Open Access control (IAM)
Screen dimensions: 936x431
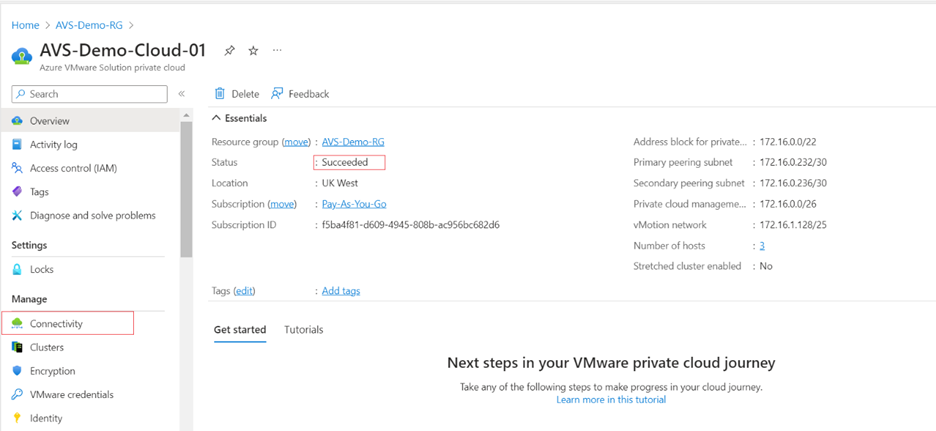tap(90, 168)
